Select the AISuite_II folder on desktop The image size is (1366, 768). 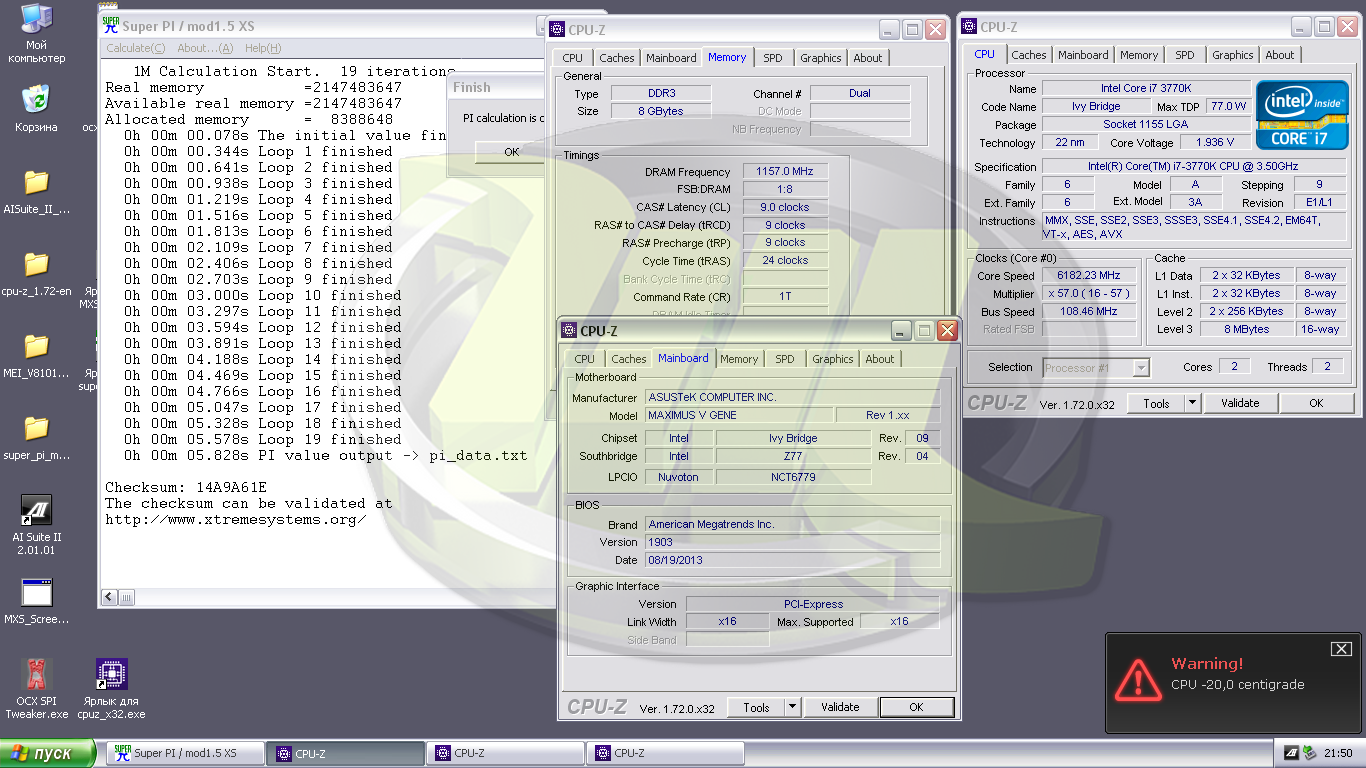(x=36, y=192)
